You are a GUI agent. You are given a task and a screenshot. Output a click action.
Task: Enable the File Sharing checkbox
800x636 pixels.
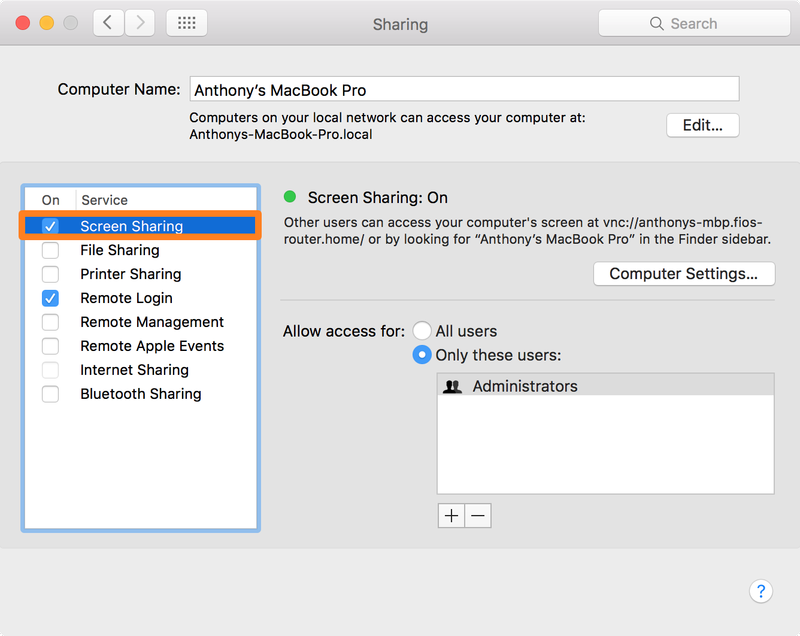(50, 250)
